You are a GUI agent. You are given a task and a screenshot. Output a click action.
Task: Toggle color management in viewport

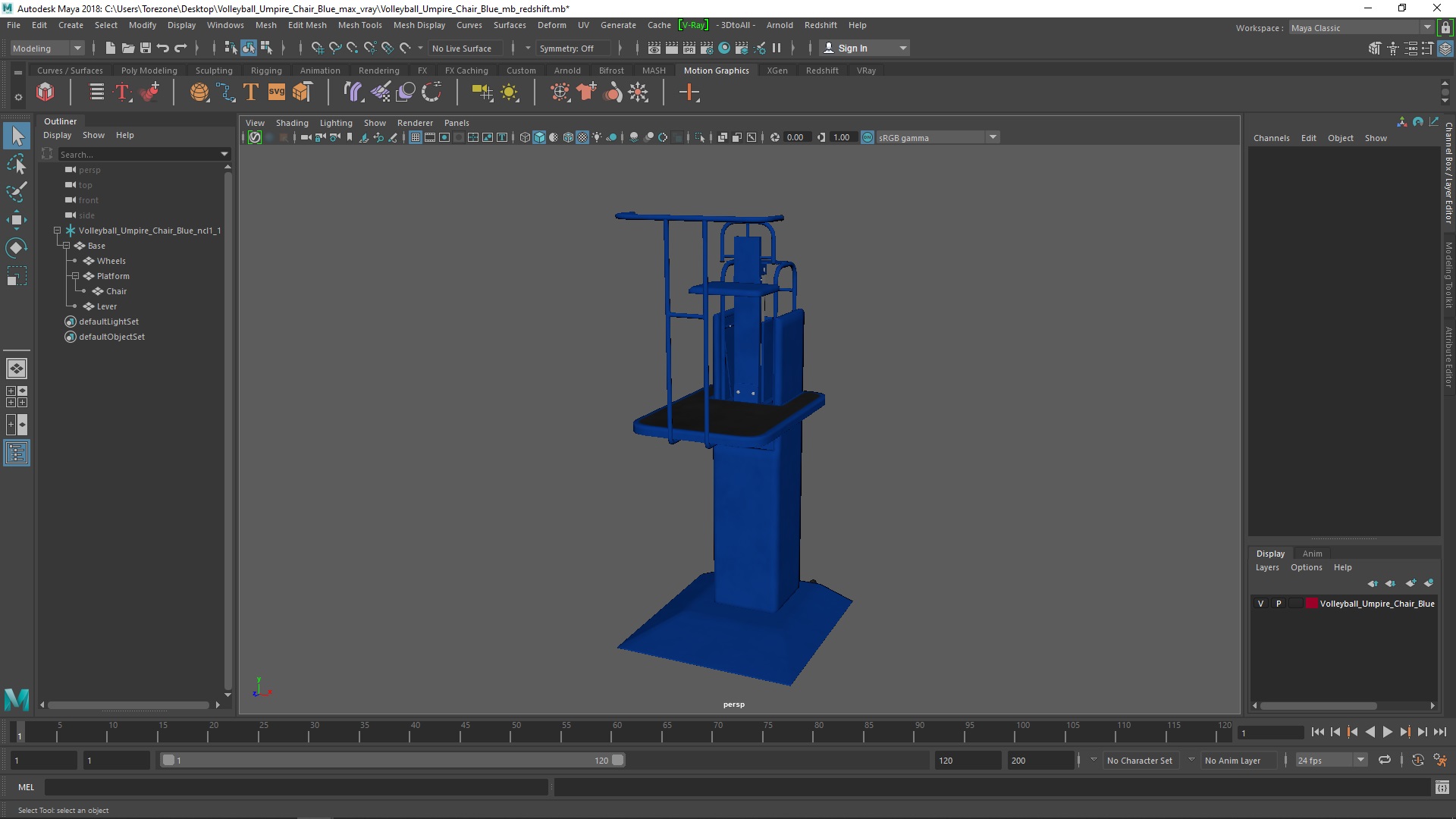pos(868,137)
